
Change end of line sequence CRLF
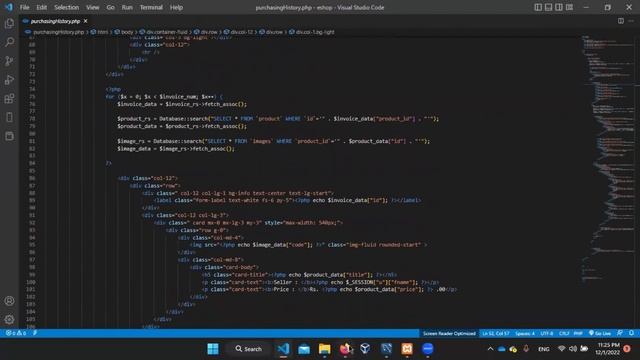564,333
